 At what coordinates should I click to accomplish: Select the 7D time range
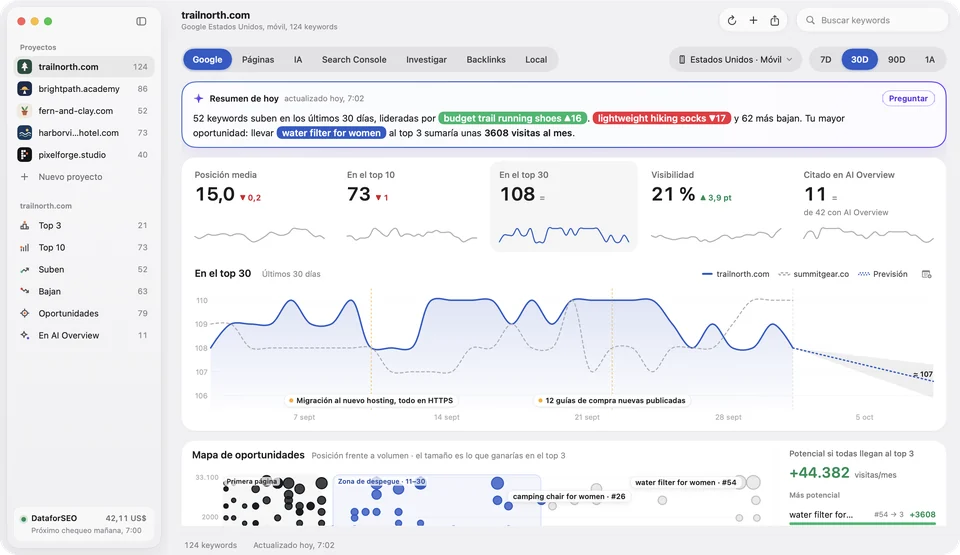[825, 59]
